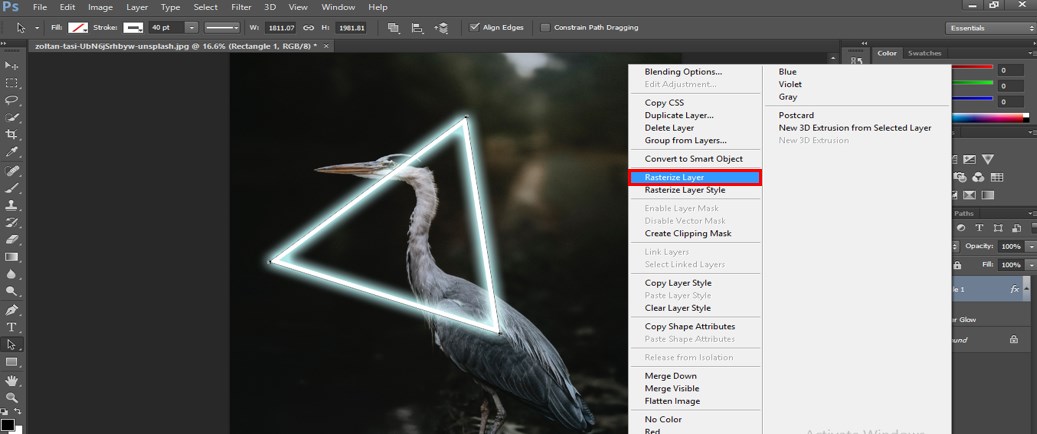This screenshot has height=434, width=1037.
Task: Select the Brush tool
Action: click(x=11, y=188)
